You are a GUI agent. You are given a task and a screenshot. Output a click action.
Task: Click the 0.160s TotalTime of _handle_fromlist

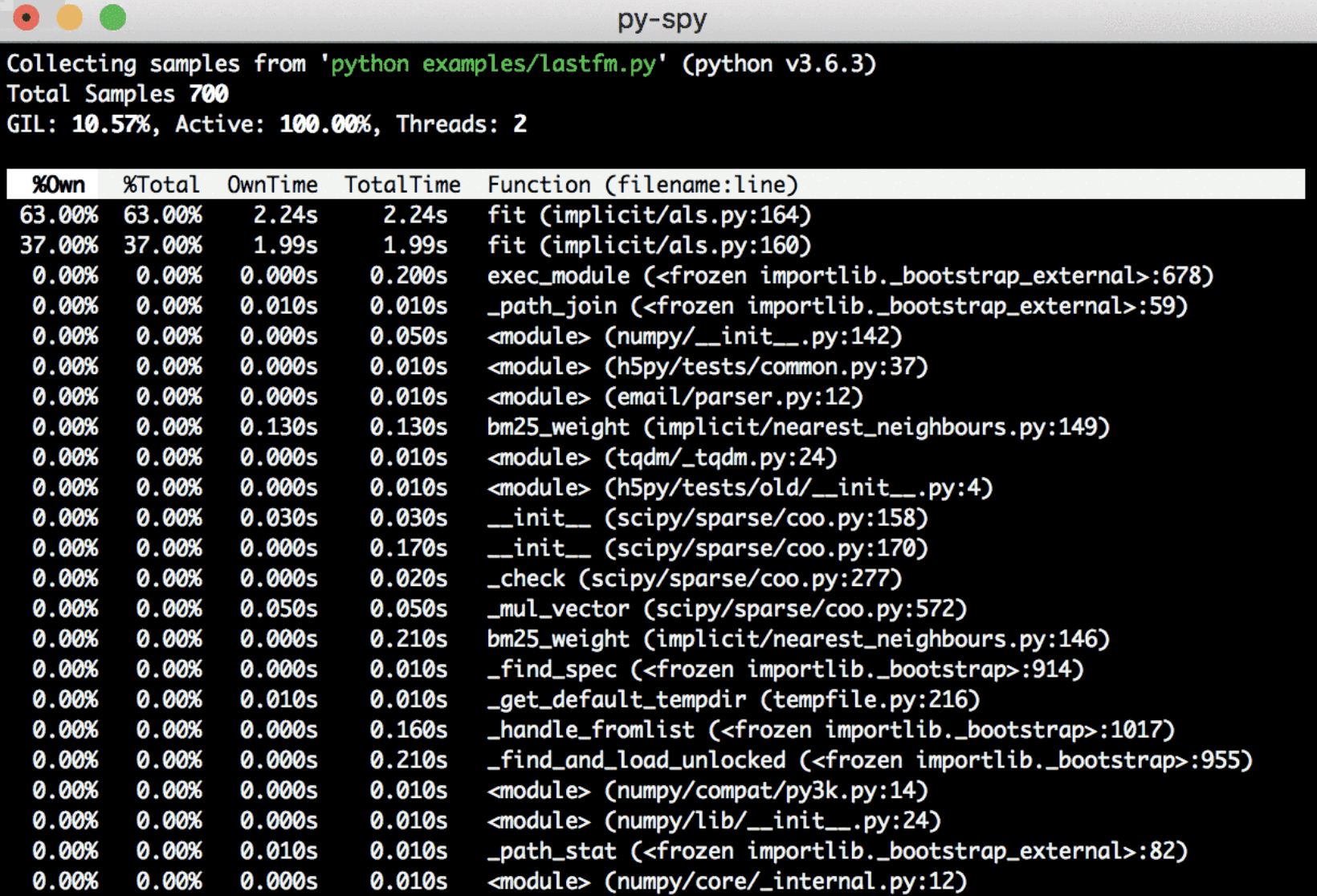pos(409,730)
